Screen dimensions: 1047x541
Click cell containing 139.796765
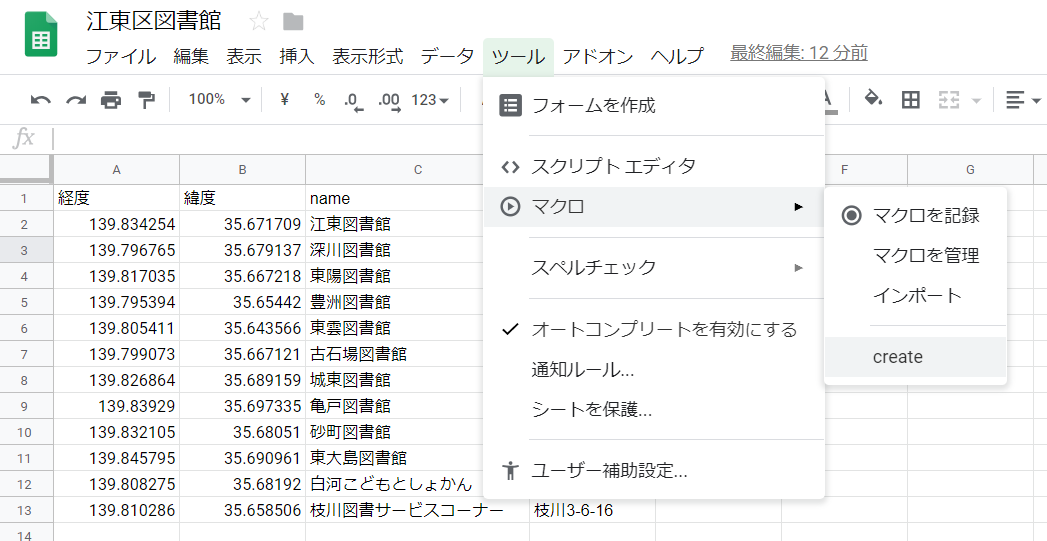116,250
